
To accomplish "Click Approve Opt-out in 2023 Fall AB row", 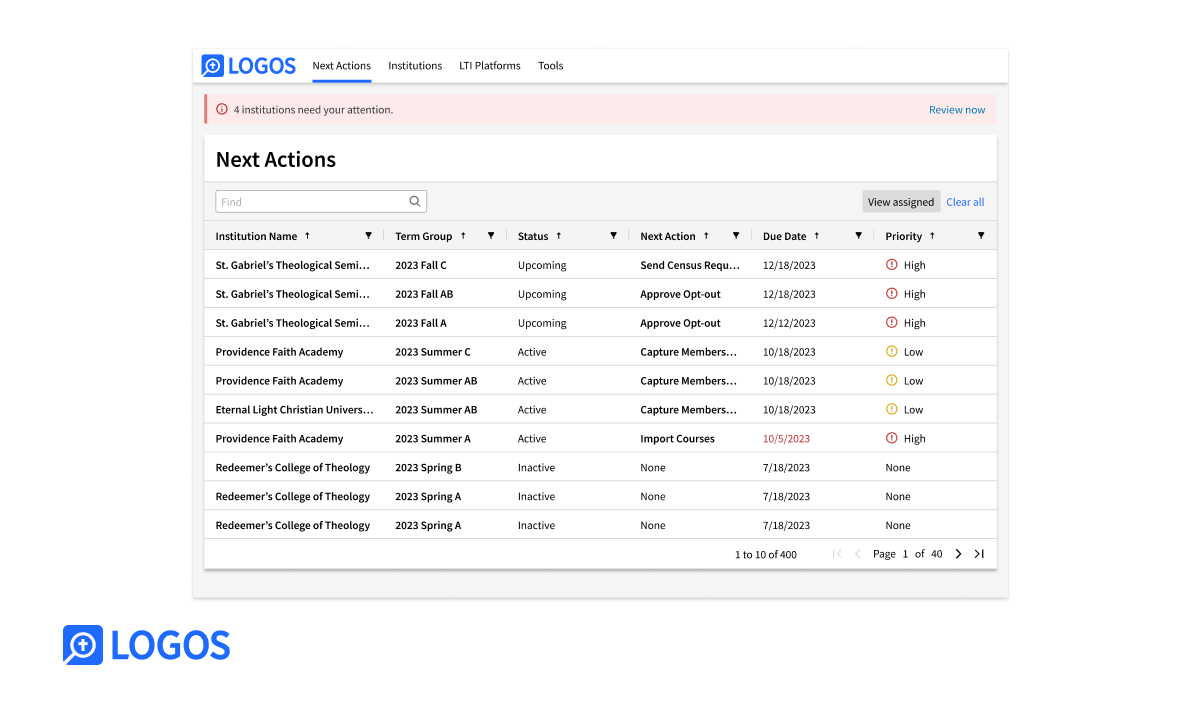I will 680,294.
